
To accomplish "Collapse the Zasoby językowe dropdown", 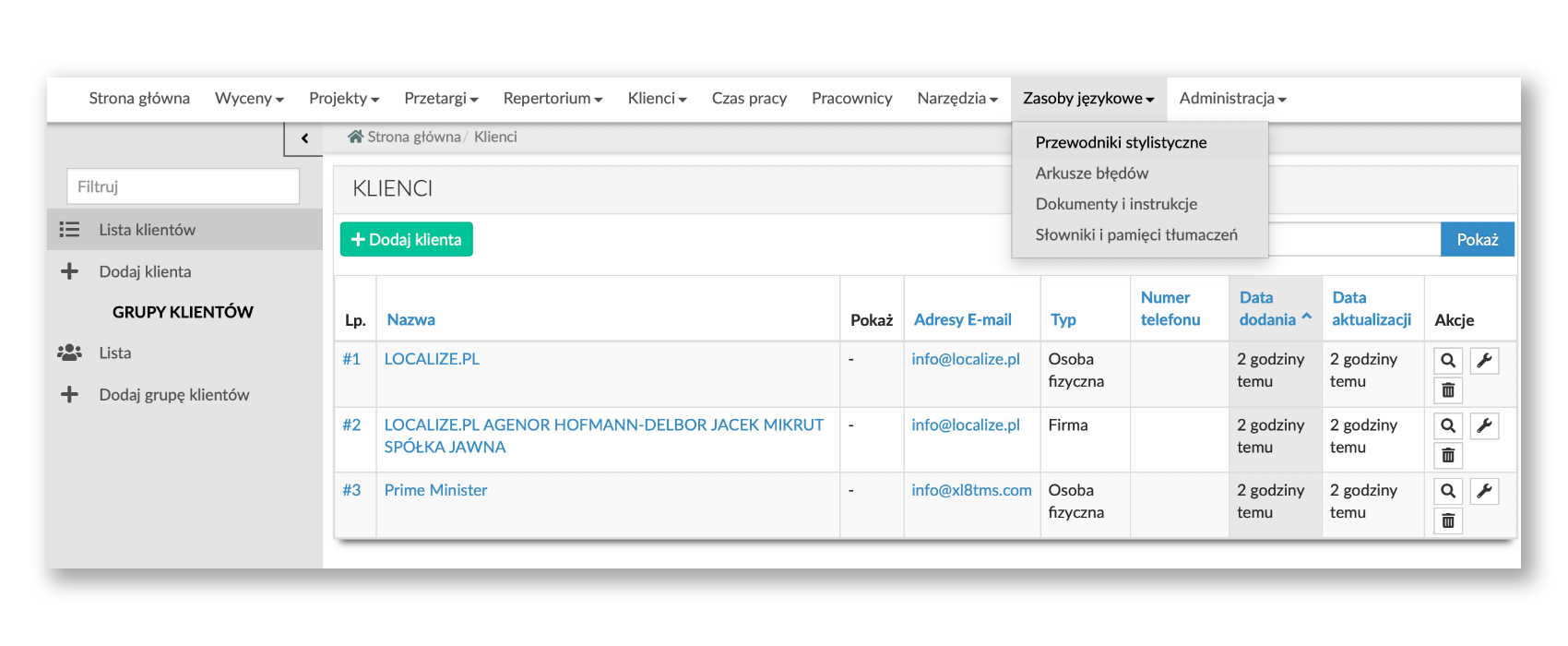I will [1088, 99].
